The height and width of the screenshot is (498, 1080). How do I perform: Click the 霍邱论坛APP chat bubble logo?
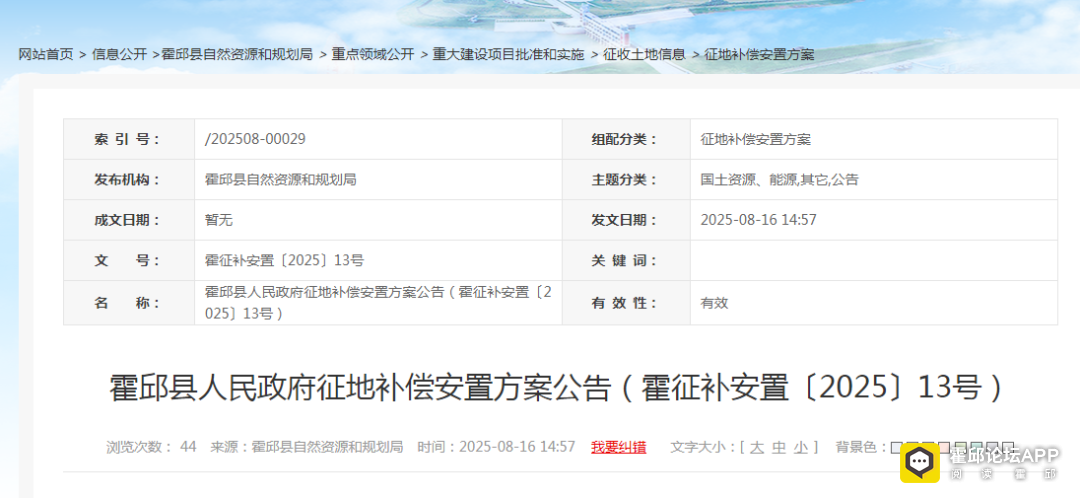[921, 462]
